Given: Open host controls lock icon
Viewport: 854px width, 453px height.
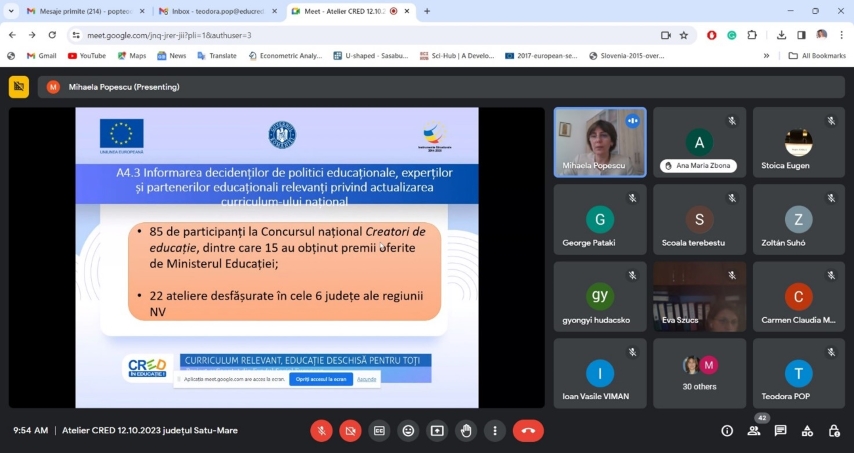Looking at the screenshot, I should click(x=833, y=431).
